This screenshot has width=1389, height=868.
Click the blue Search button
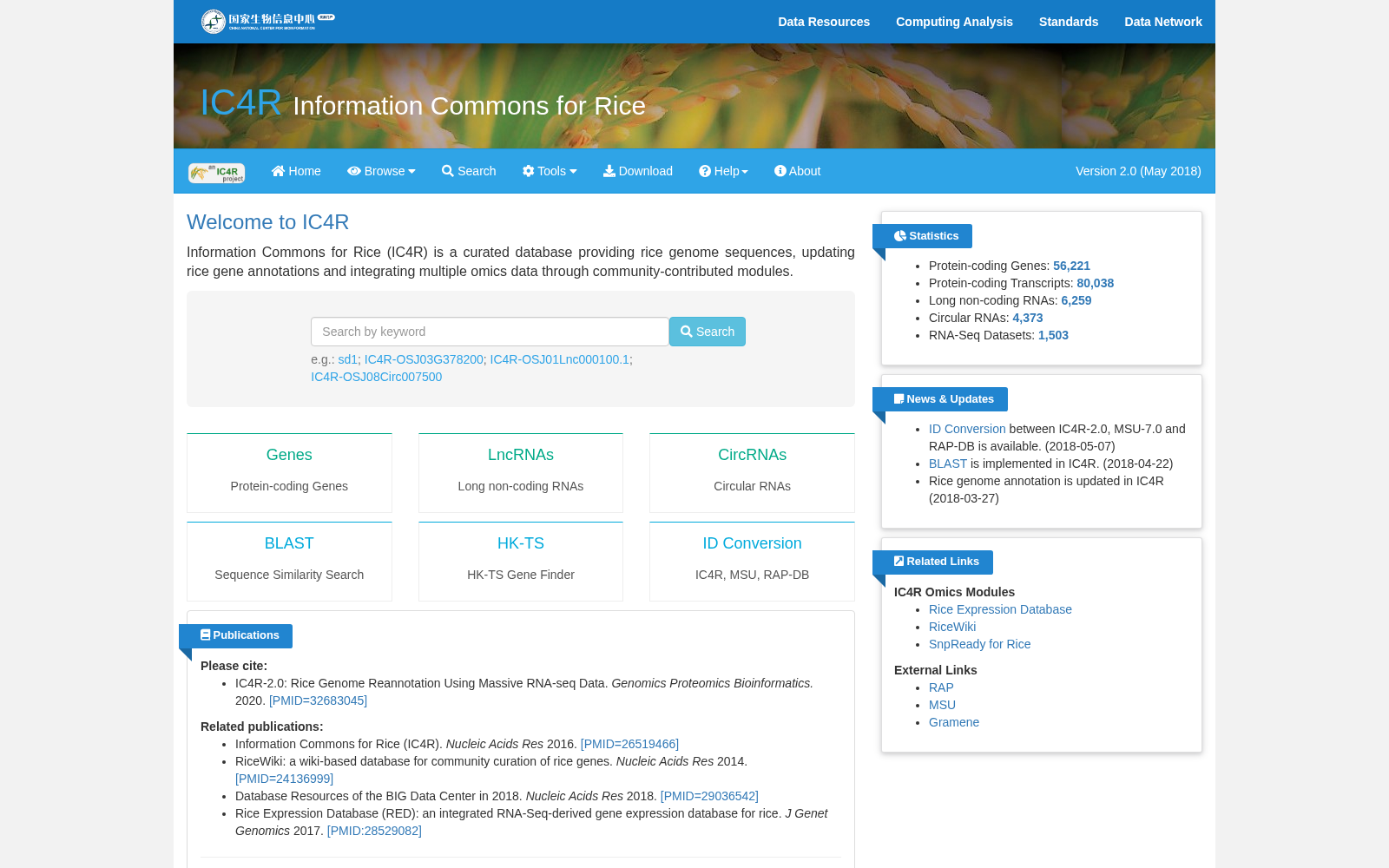[708, 332]
